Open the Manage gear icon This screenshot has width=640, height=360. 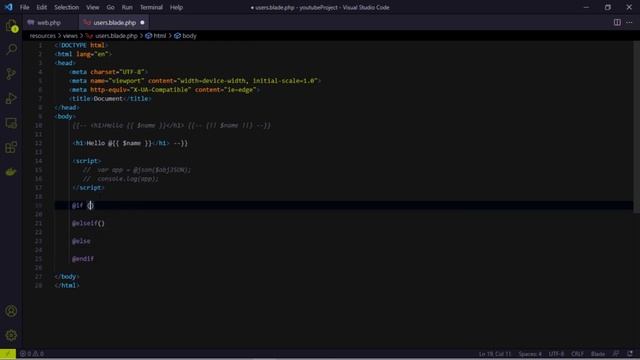click(x=11, y=336)
